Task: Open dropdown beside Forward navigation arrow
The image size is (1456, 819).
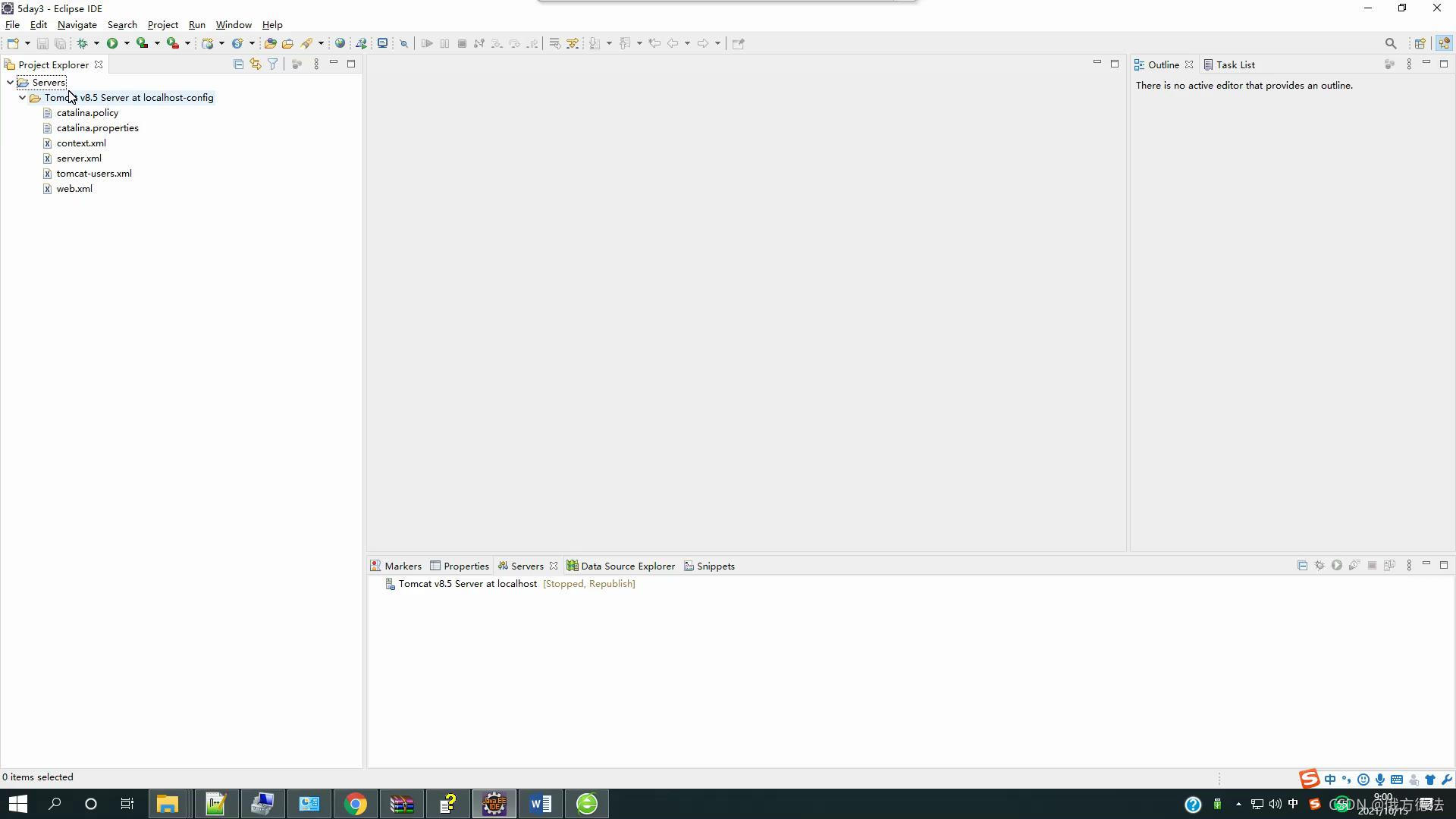Action: pyautogui.click(x=717, y=43)
